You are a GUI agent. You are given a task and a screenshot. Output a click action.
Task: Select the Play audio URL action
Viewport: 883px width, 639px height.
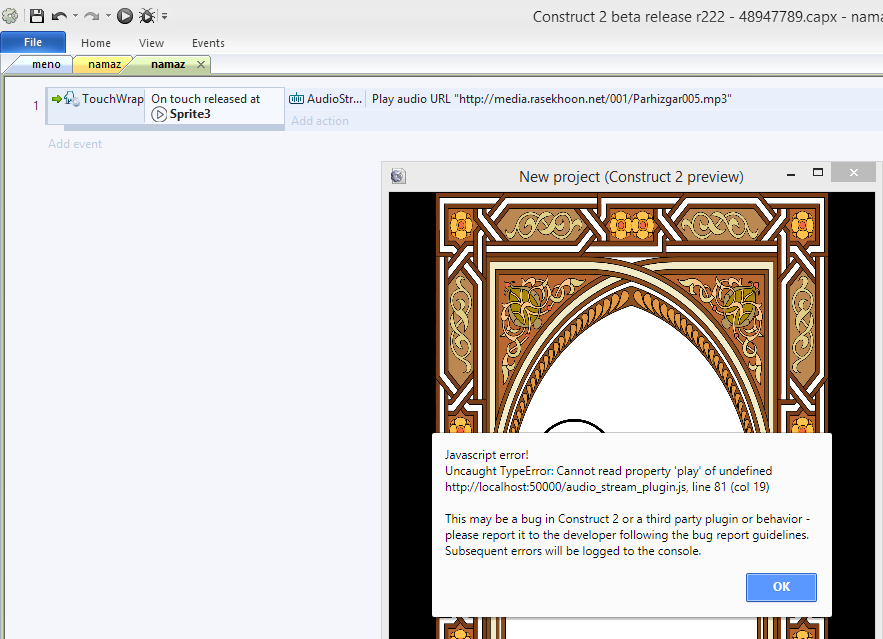(x=552, y=99)
